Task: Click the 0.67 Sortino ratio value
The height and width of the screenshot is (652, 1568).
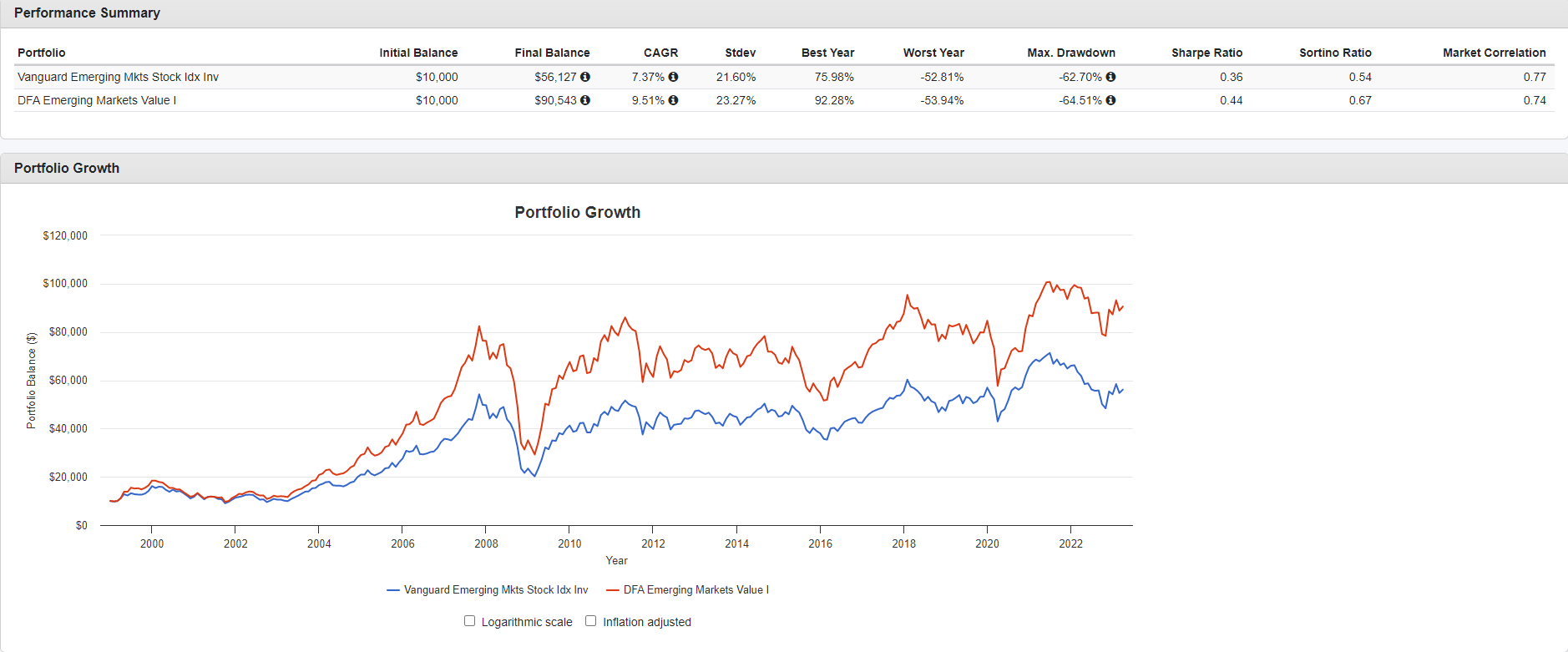Action: [x=1360, y=100]
